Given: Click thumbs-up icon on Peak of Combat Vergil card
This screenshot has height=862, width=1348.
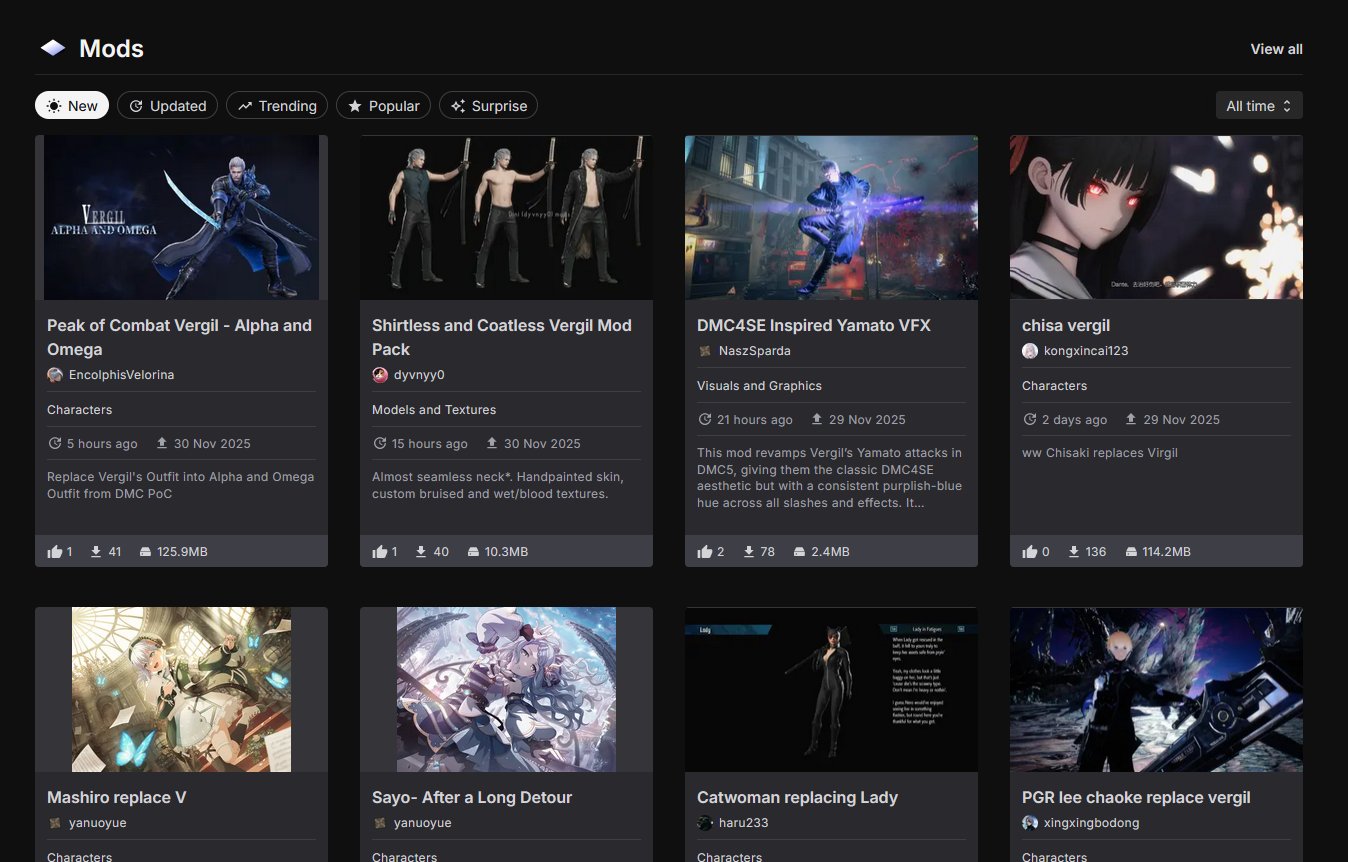Looking at the screenshot, I should [55, 551].
